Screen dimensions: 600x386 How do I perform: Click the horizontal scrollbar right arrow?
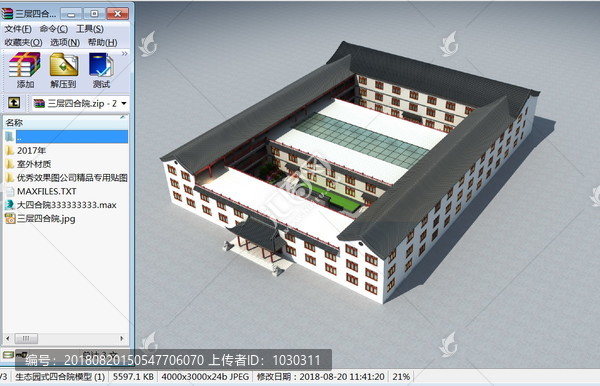[122, 338]
